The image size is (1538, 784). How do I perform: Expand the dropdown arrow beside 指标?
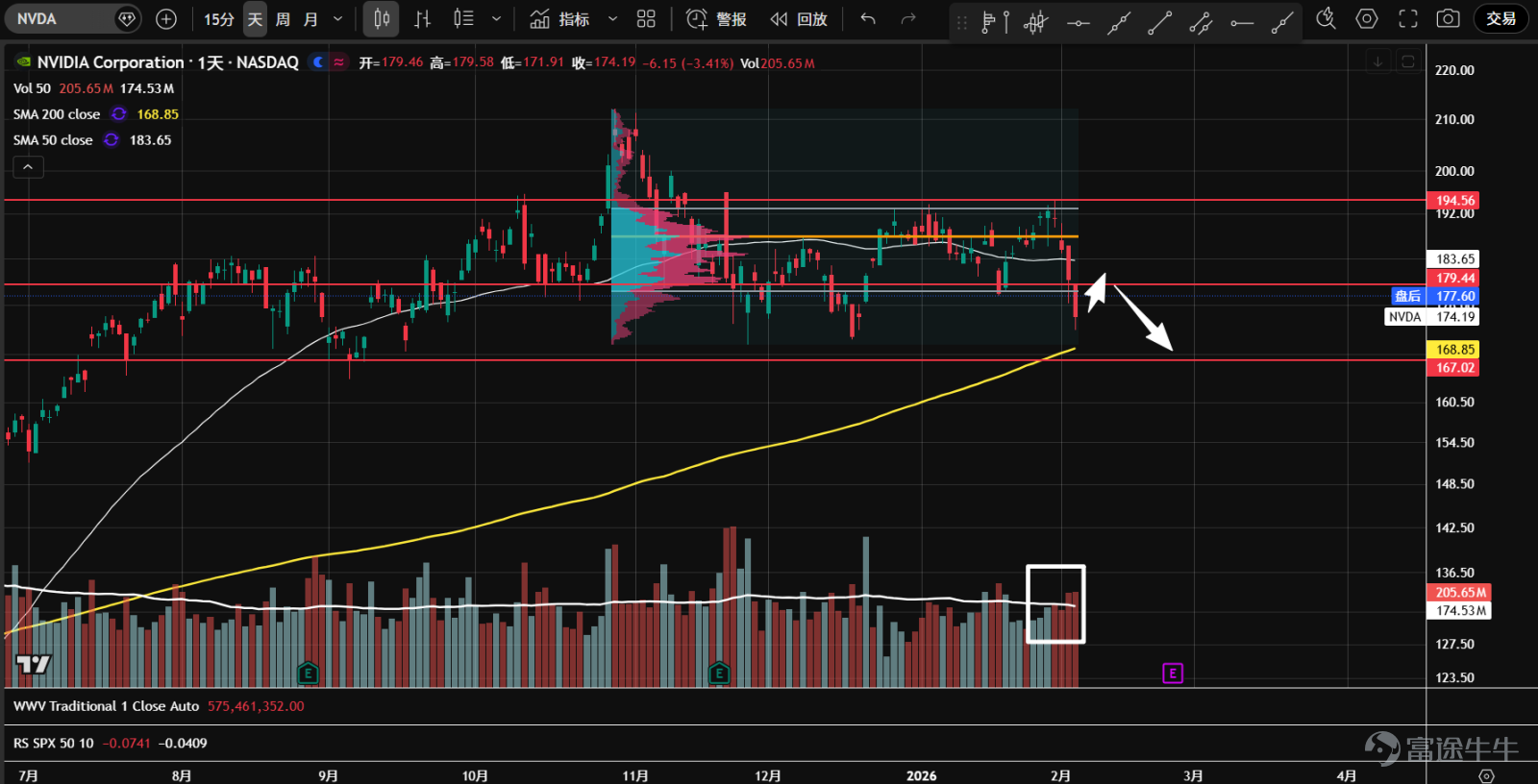click(x=612, y=18)
